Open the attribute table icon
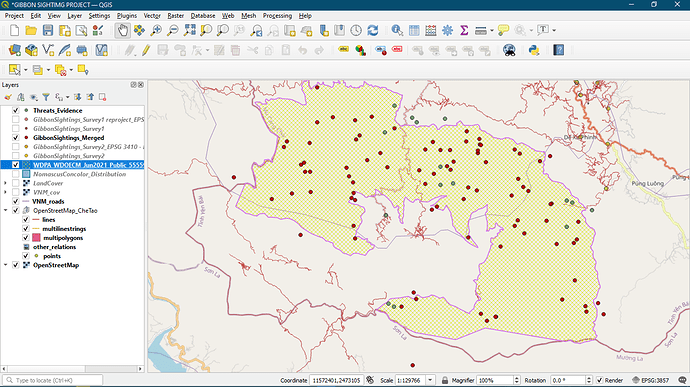Image resolution: width=690 pixels, height=387 pixels. point(414,30)
